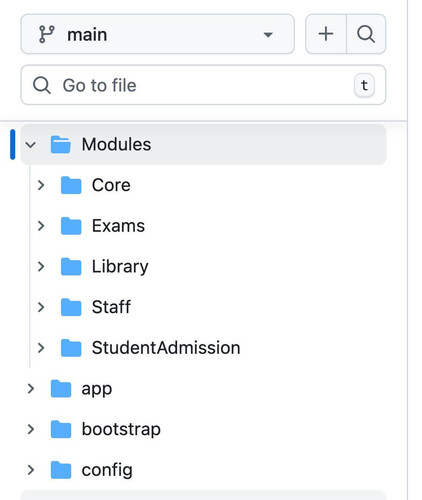The height and width of the screenshot is (500, 422).
Task: Open the main branch dropdown
Action: click(157, 34)
